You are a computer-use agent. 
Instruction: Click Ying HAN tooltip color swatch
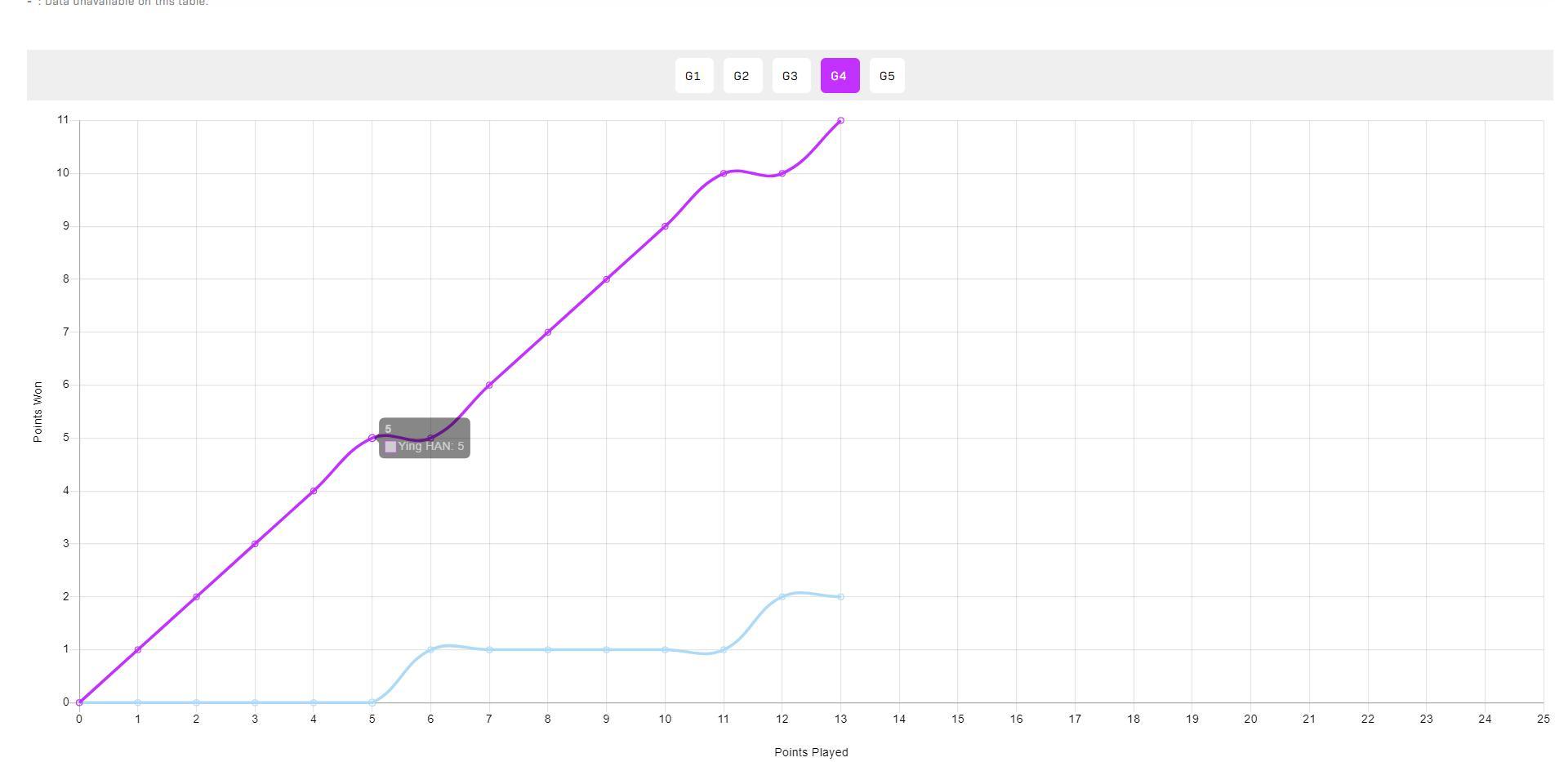[390, 447]
